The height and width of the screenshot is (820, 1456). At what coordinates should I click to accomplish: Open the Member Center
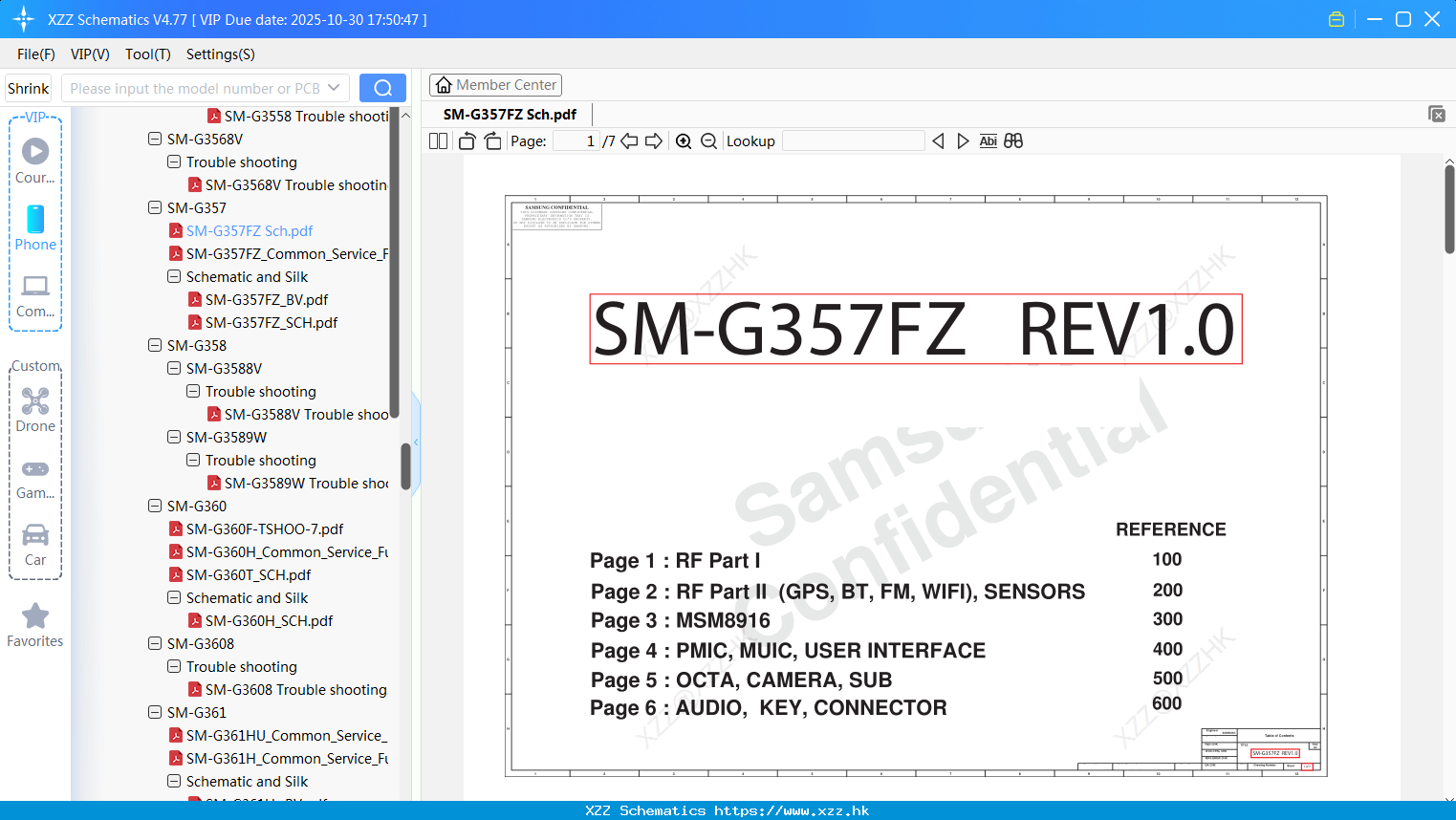tap(495, 85)
